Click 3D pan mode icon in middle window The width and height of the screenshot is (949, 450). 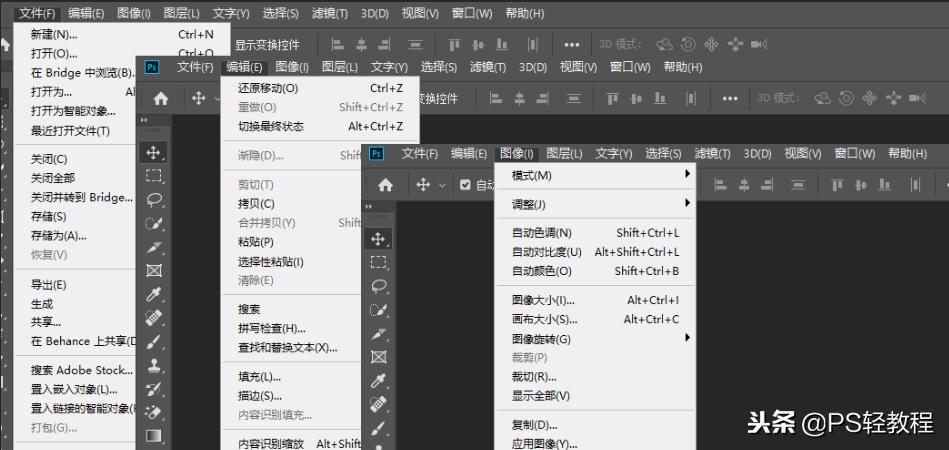tap(870, 99)
